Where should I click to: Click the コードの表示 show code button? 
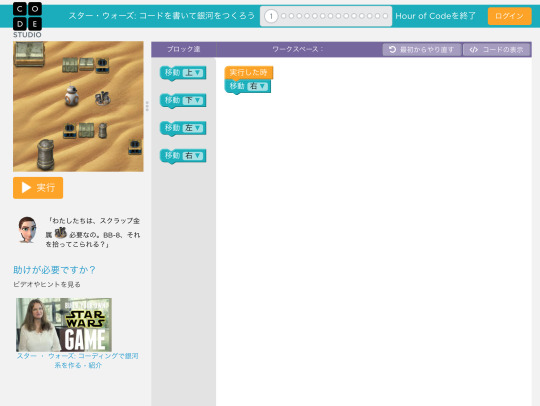[x=497, y=50]
